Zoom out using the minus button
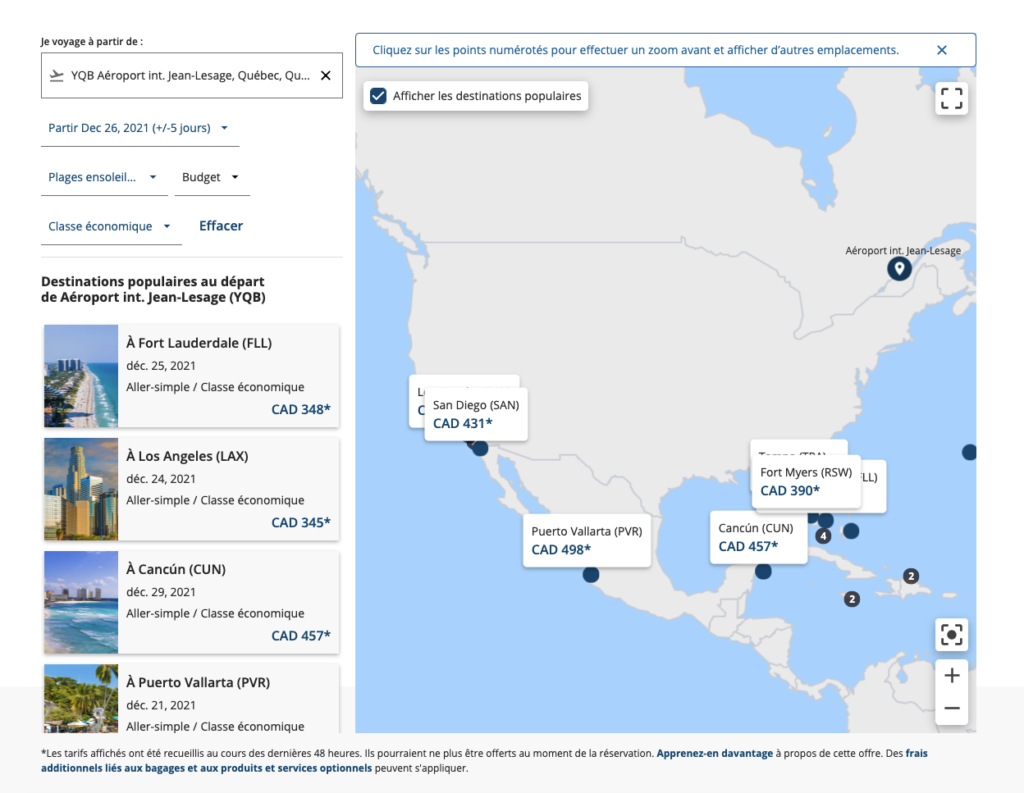1024x793 pixels. (x=951, y=708)
